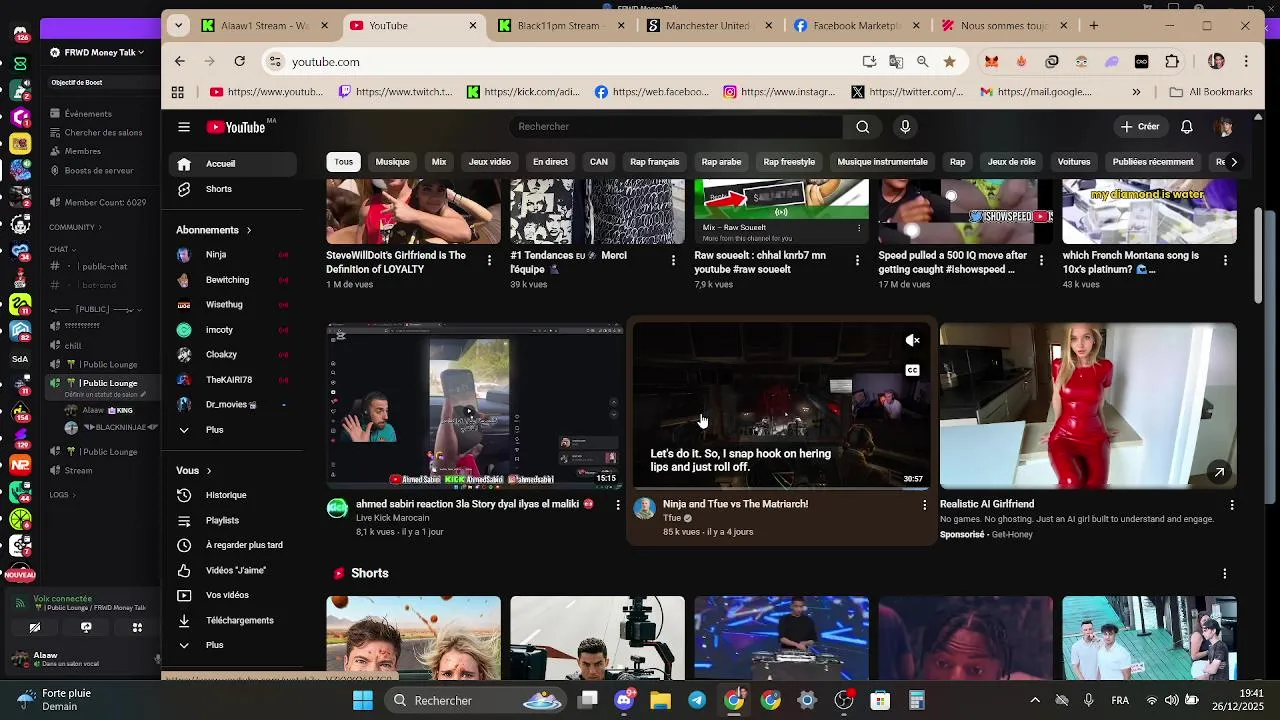
Task: Click the YouTube search field
Action: (x=676, y=127)
